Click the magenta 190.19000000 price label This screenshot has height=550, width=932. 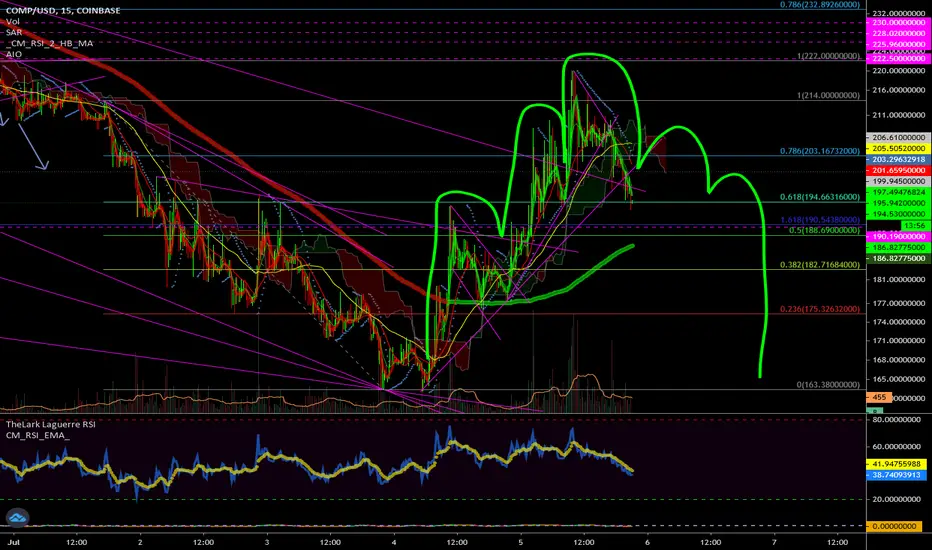point(899,236)
